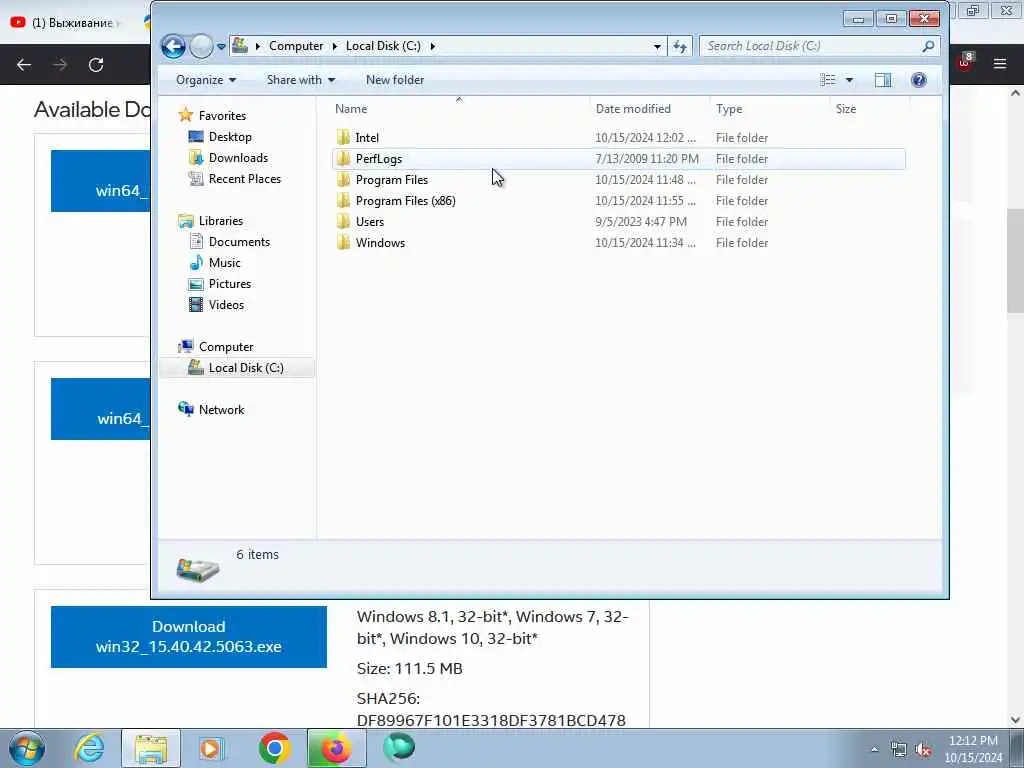
Task: Open Favorites in the navigation pane
Action: point(222,116)
